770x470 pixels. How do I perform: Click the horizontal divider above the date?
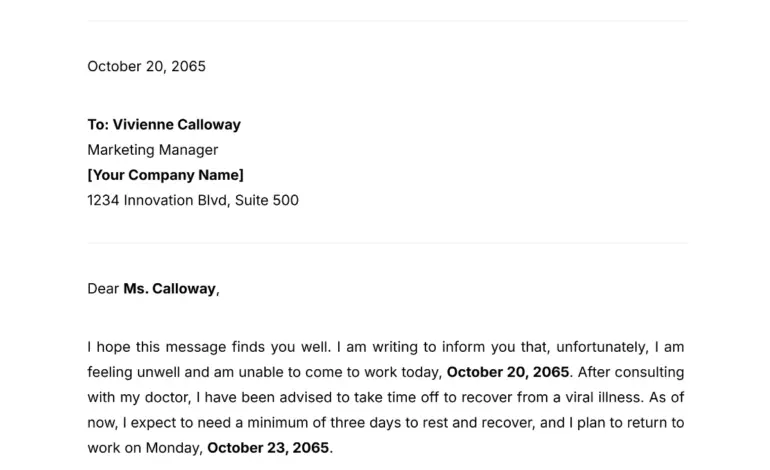(x=387, y=21)
